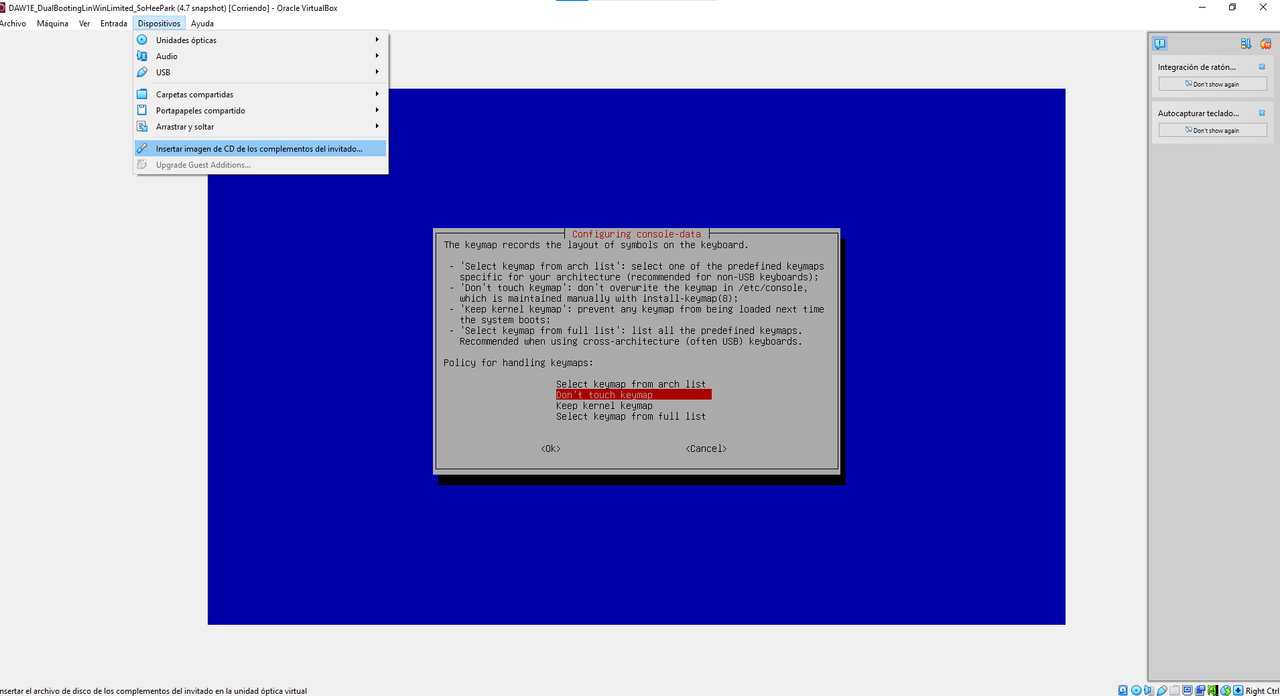Screen dimensions: 1280x696
Task: Expand the USB submenu arrow
Action: tap(377, 72)
